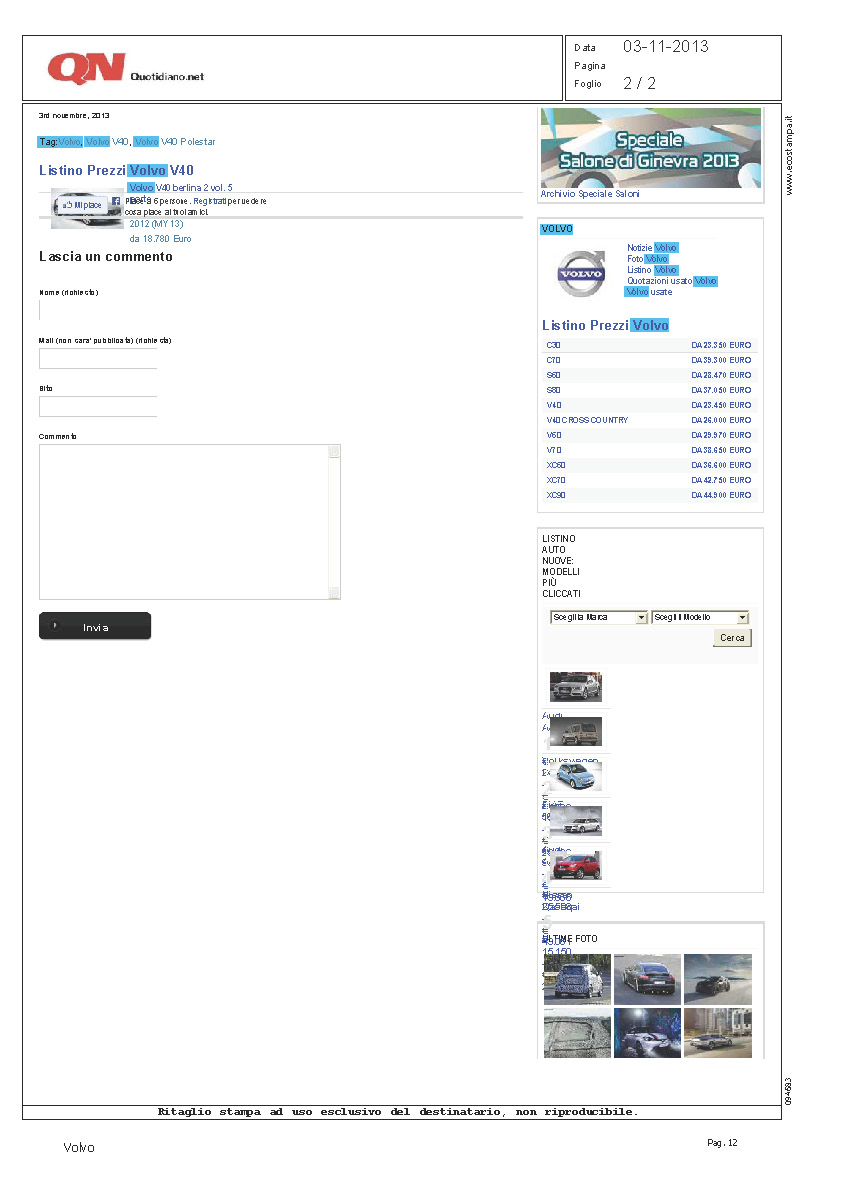Screen dimensions: 841x1180
Task: Click the Volvo brand logo
Action: [x=581, y=271]
